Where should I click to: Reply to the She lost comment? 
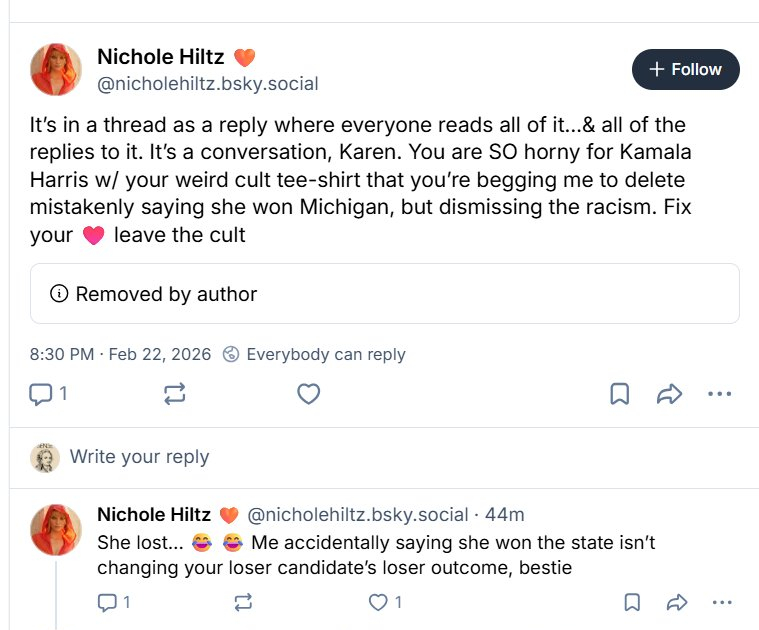click(x=108, y=602)
